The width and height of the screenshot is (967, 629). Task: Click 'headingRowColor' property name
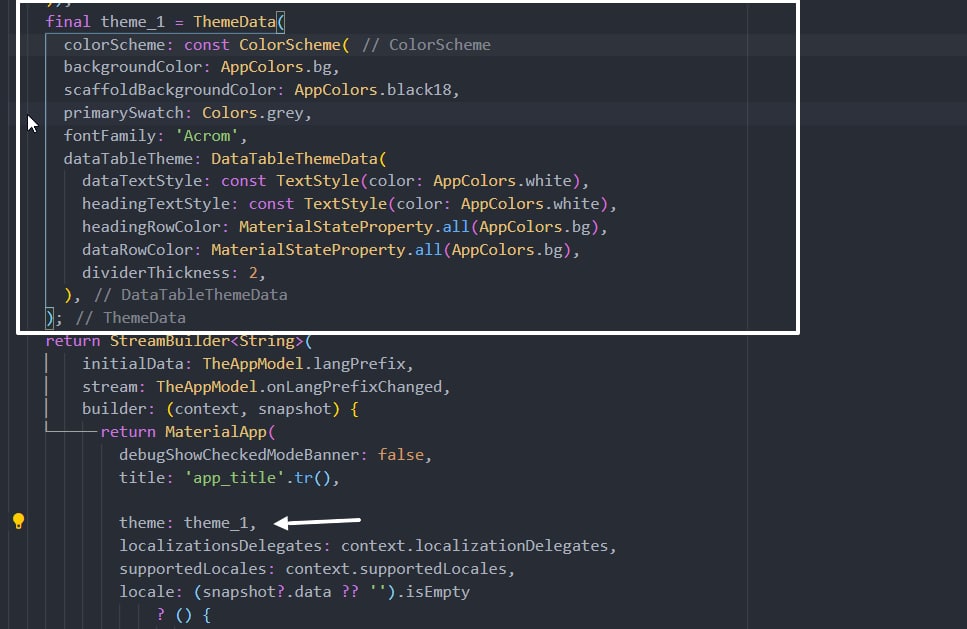[x=151, y=227]
